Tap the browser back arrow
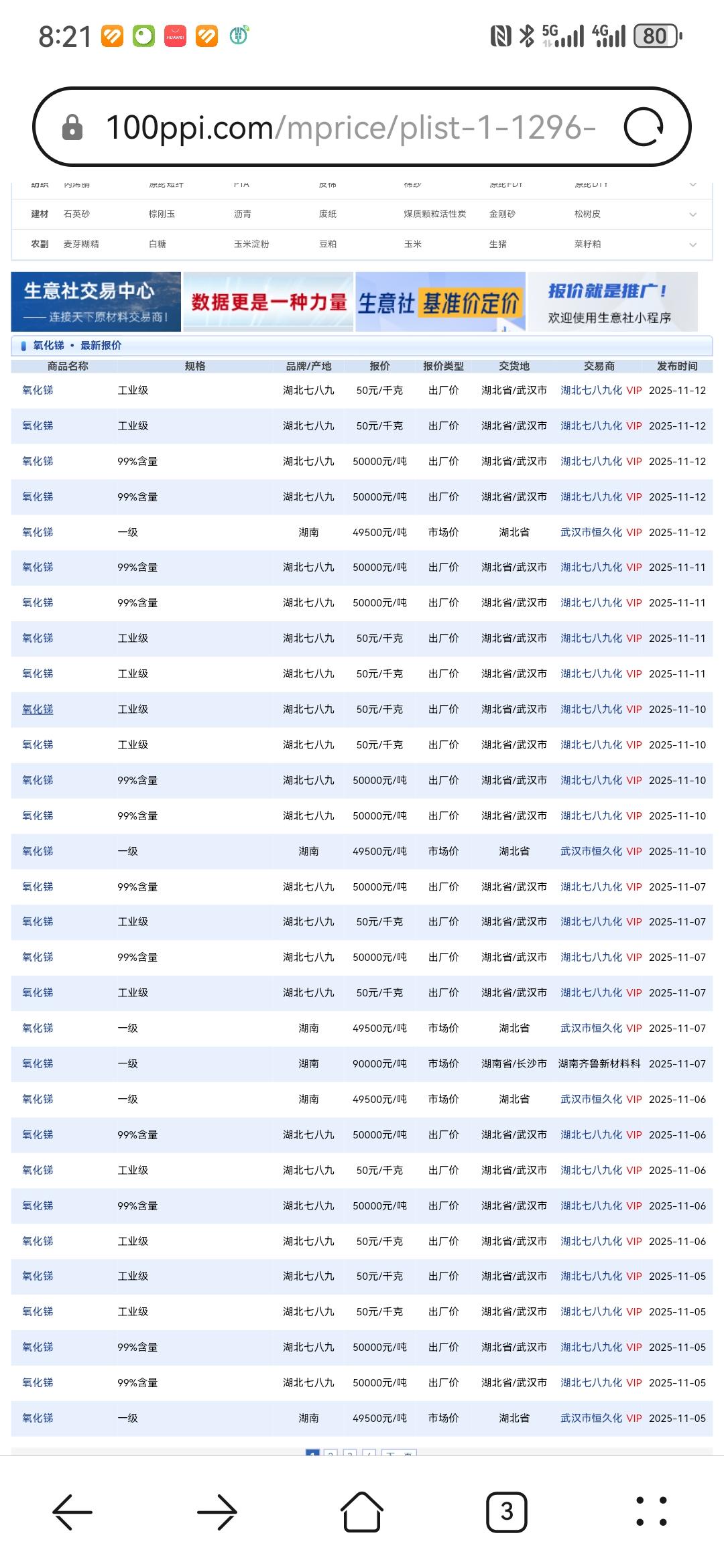The width and height of the screenshot is (724, 1568). coord(72,1512)
